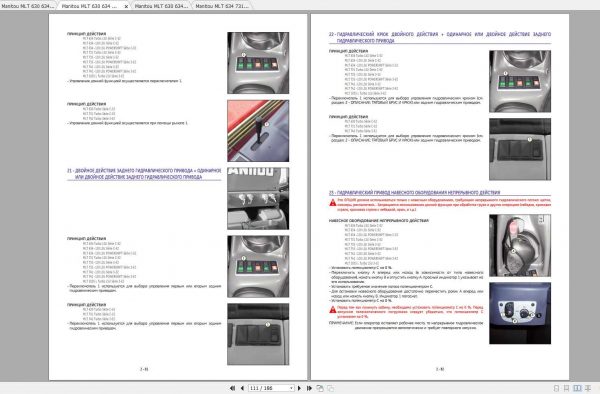Open the third Manitou MLT 633 634 tab
Image resolution: width=600 pixels, height=394 pixels.
pos(161,6)
